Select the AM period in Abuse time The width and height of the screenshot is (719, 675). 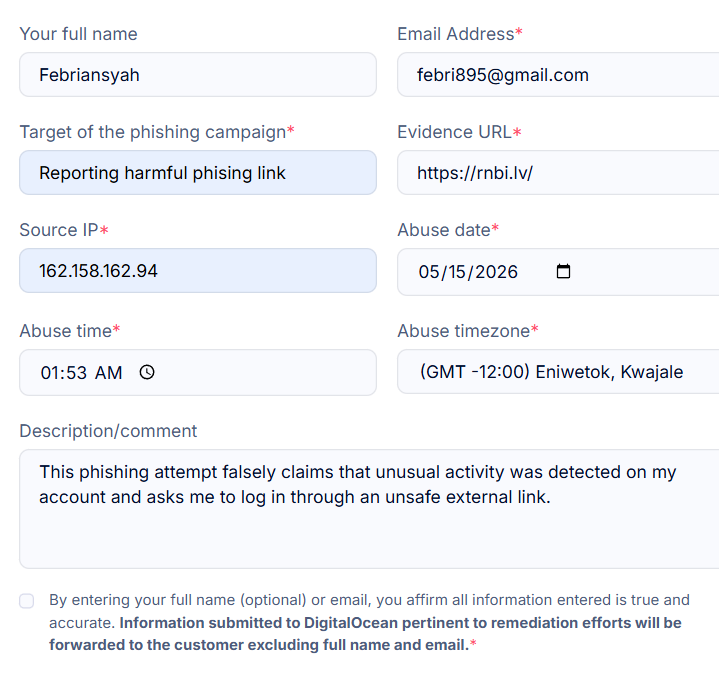[109, 373]
